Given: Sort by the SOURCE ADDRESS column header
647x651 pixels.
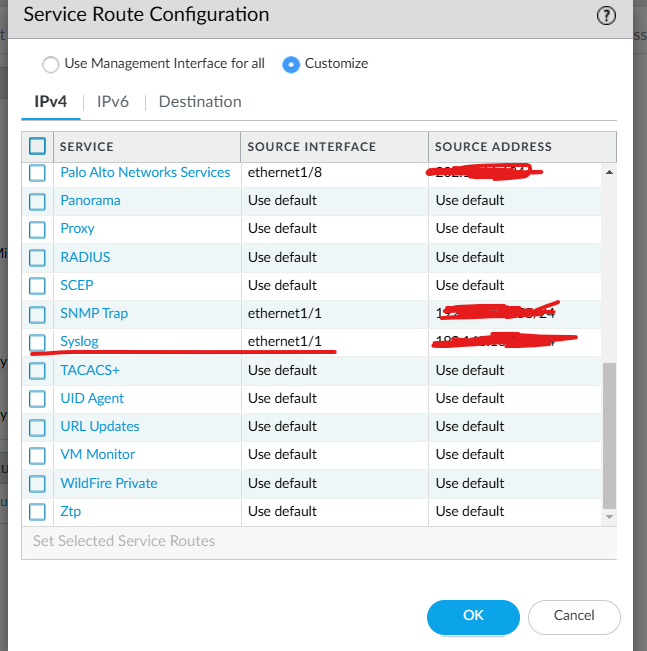Looking at the screenshot, I should (x=522, y=147).
